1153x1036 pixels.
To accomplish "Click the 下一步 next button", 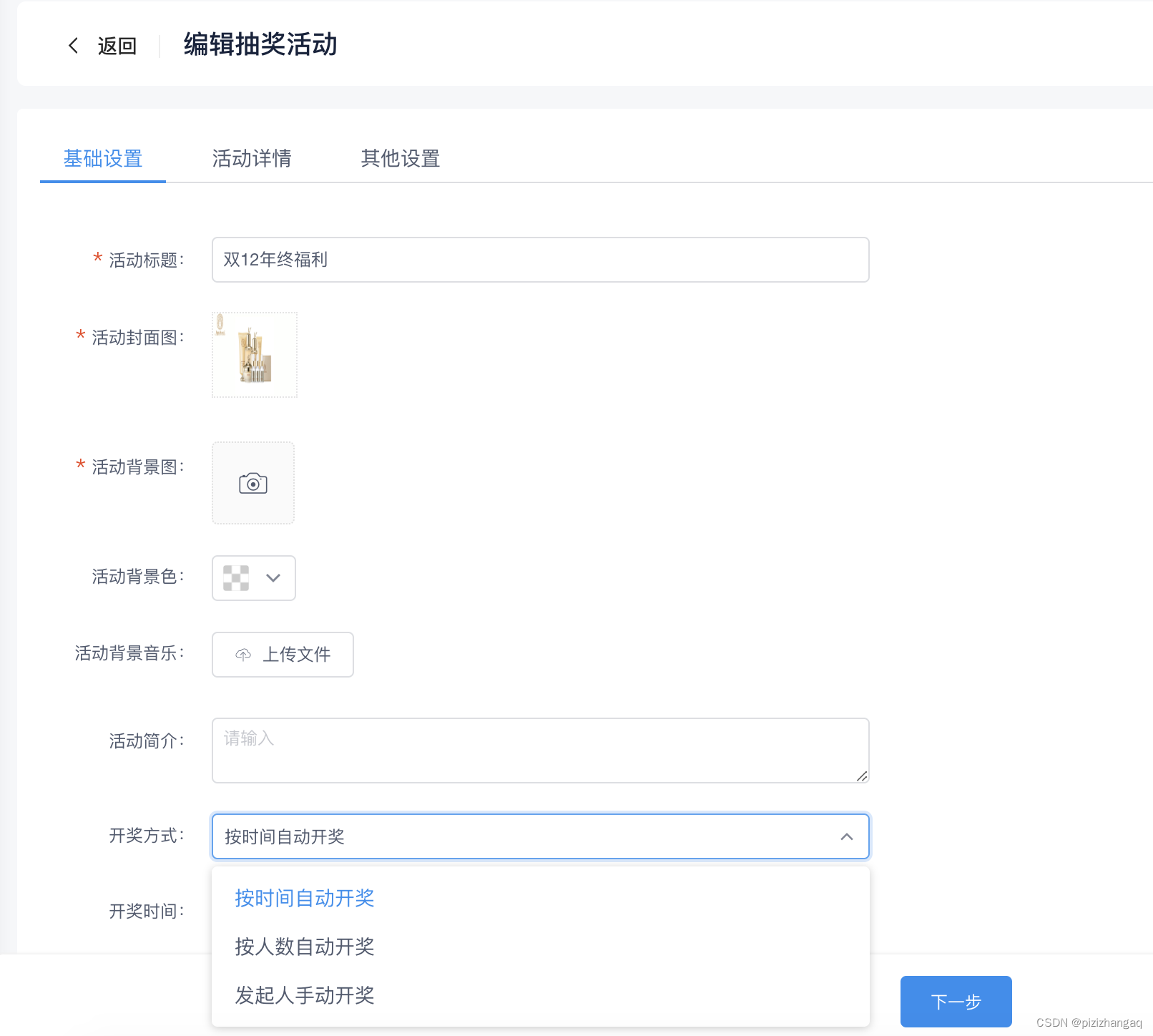I will [956, 1002].
